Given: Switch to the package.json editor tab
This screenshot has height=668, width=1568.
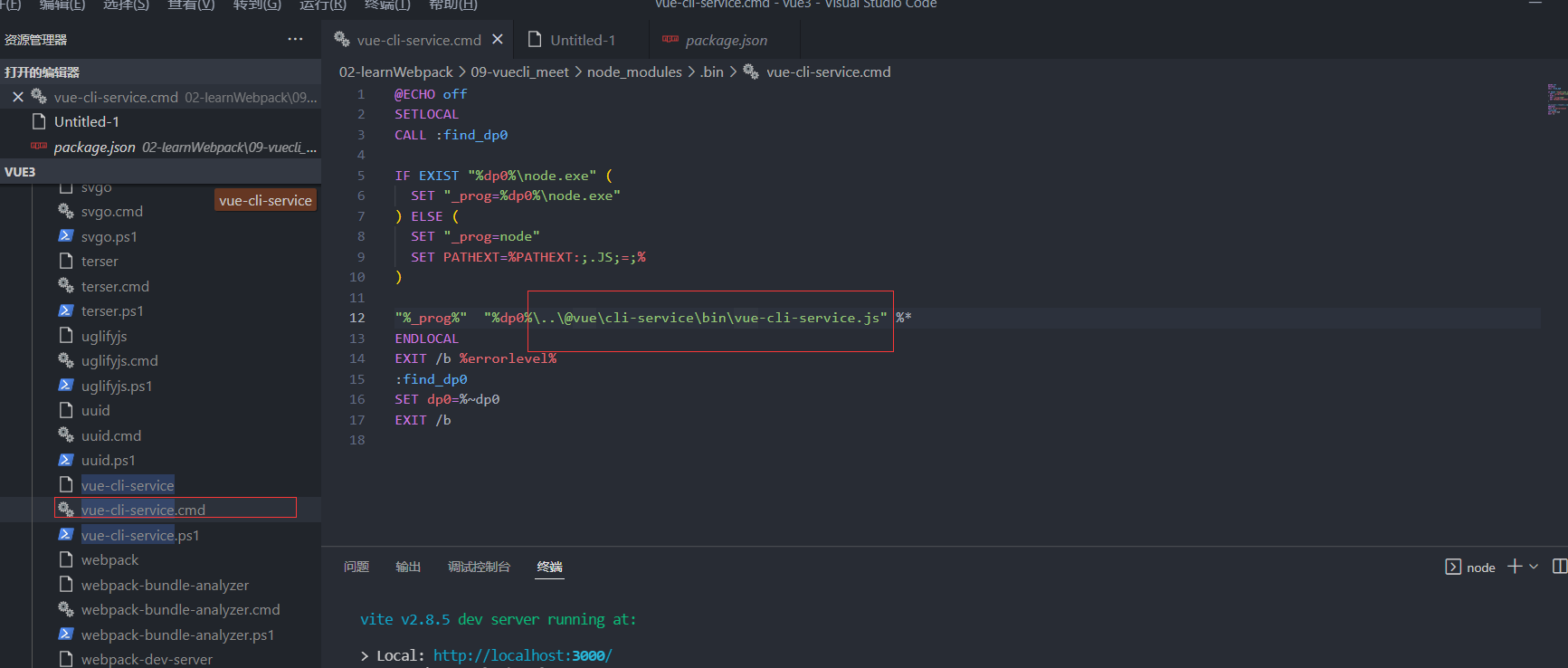Looking at the screenshot, I should click(x=726, y=40).
